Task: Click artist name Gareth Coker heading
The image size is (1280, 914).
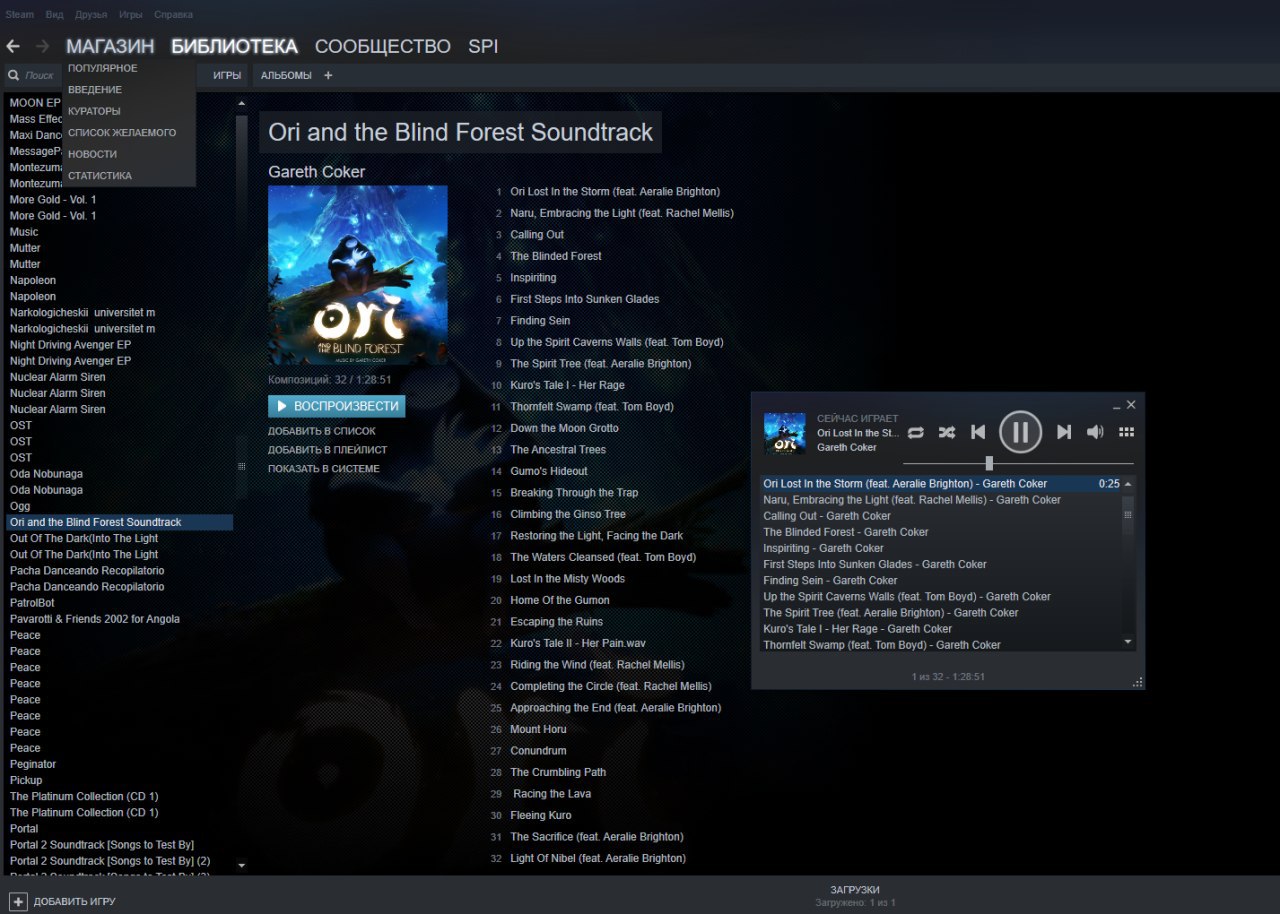Action: [317, 172]
